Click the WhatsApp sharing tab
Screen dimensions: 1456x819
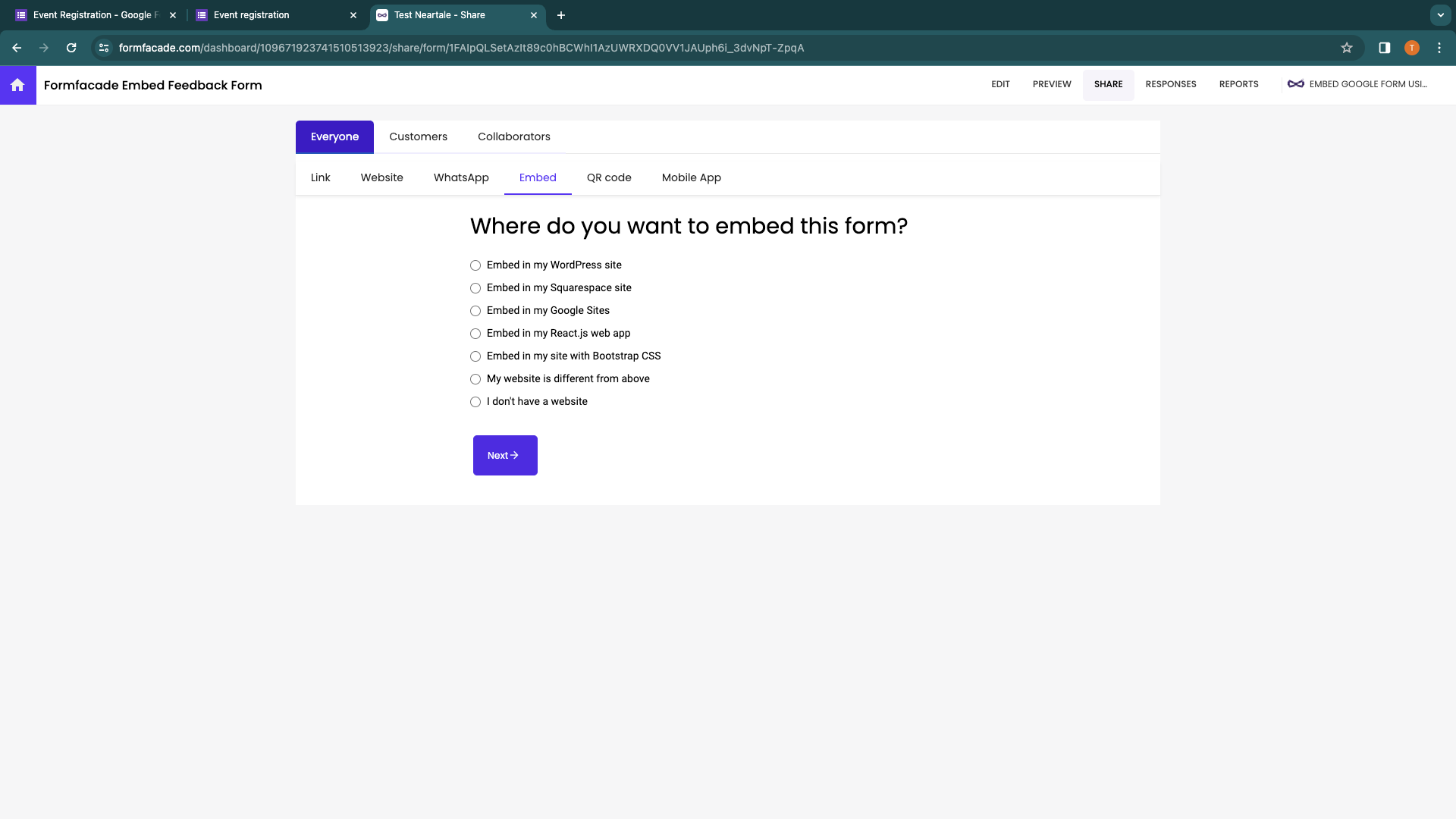461,177
